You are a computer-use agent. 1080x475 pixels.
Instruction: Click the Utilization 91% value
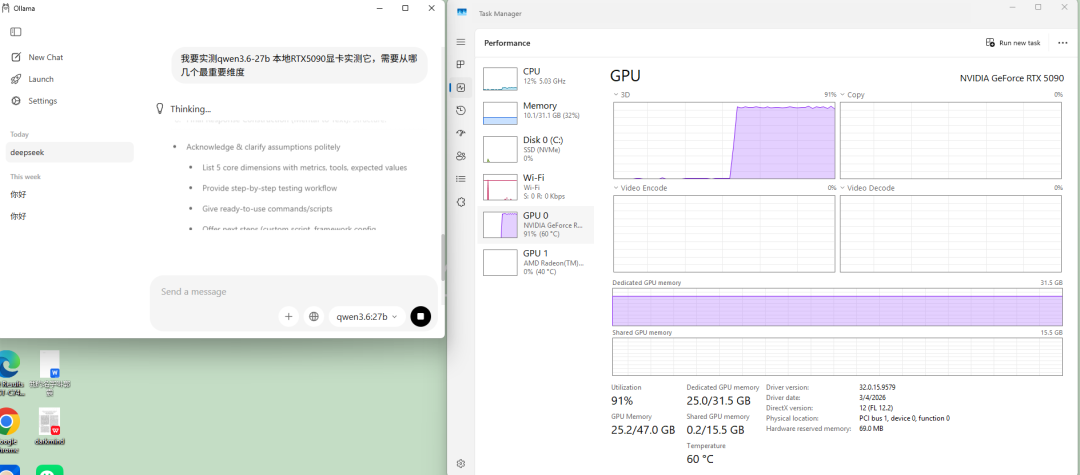pyautogui.click(x=622, y=401)
